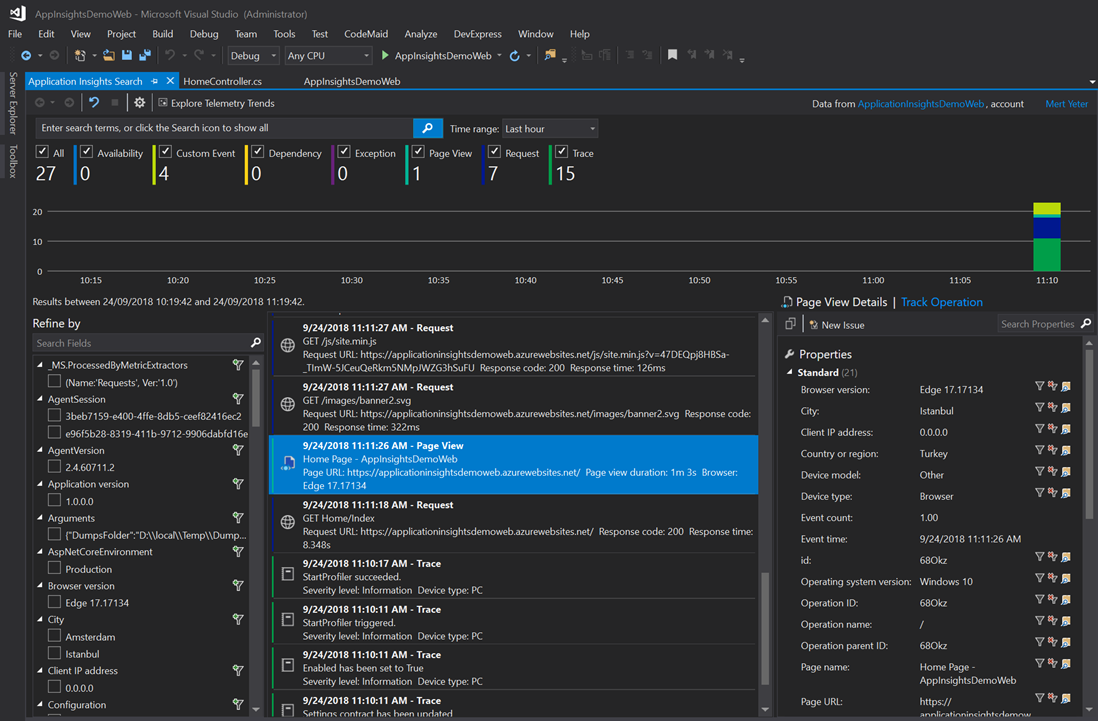Click the Save file toolbar icon
This screenshot has height=721, width=1098.
click(127, 55)
